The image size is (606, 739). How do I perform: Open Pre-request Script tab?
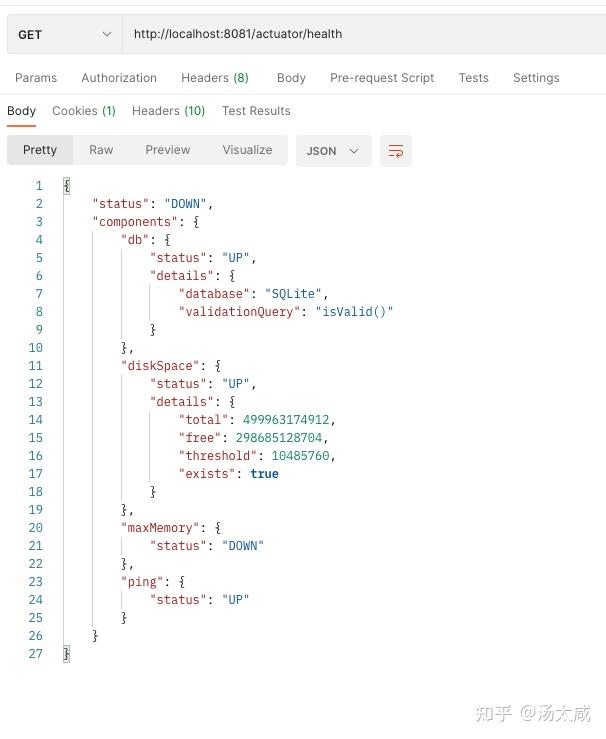[x=382, y=78]
